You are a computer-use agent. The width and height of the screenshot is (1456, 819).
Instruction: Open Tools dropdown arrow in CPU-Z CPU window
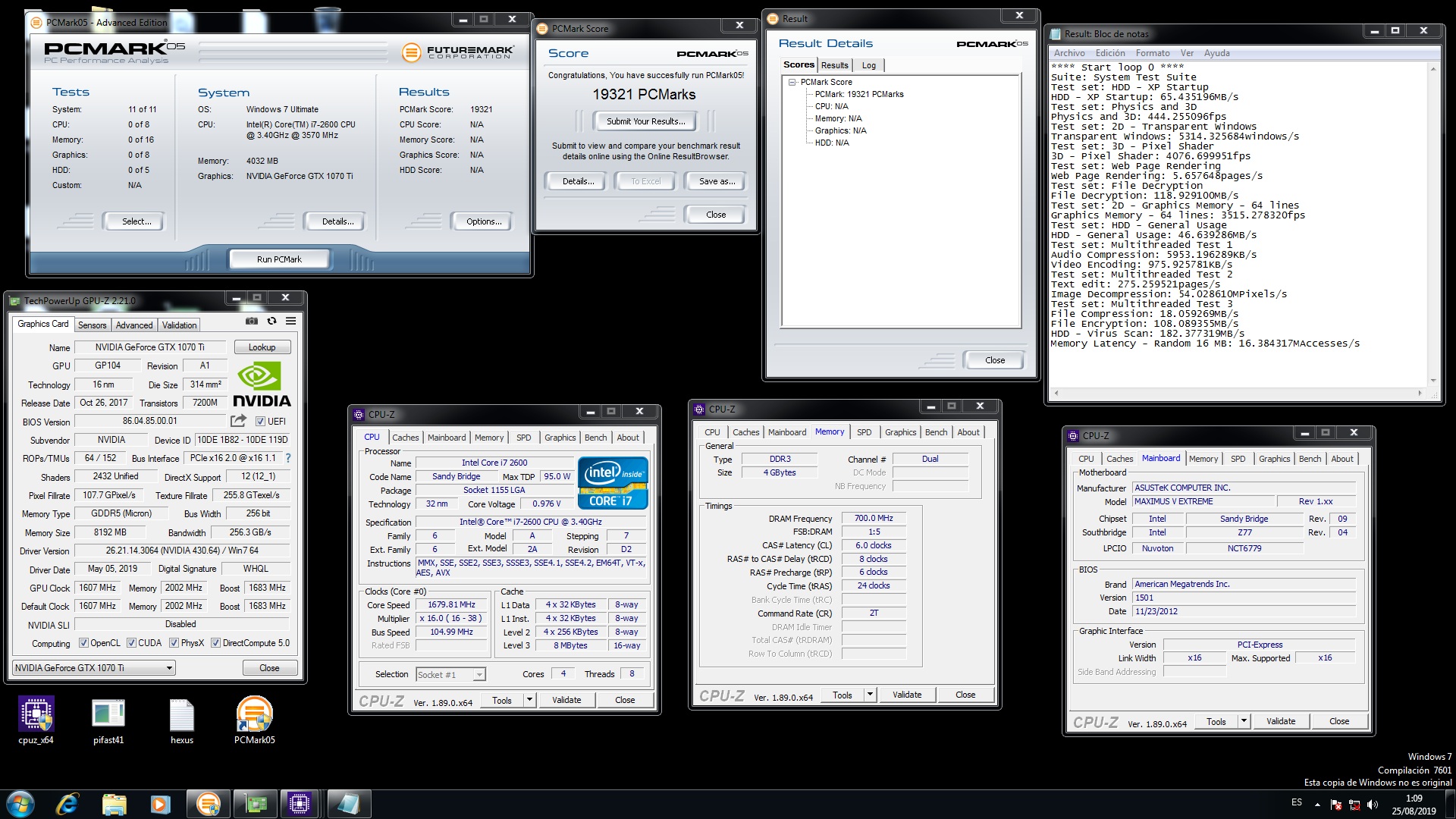click(529, 700)
